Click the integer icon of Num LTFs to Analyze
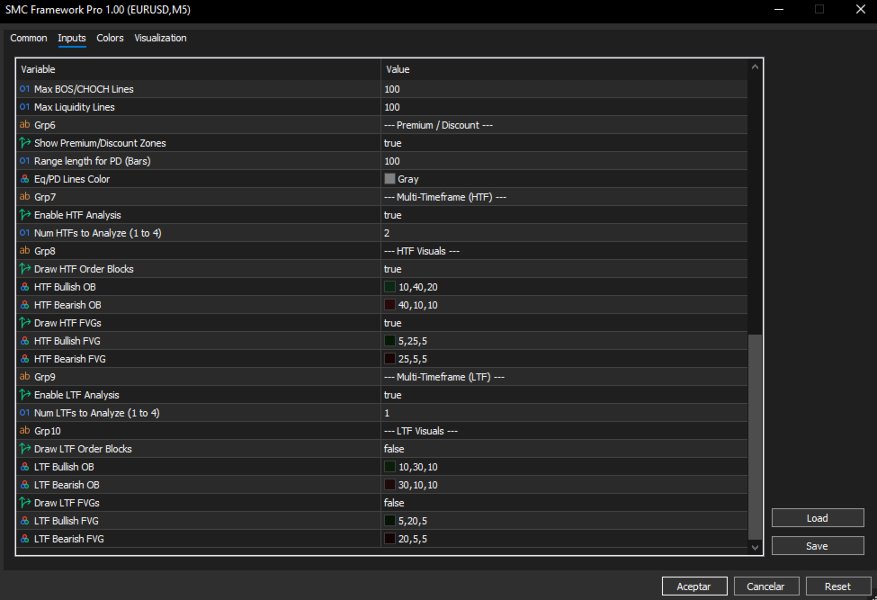 (25, 413)
